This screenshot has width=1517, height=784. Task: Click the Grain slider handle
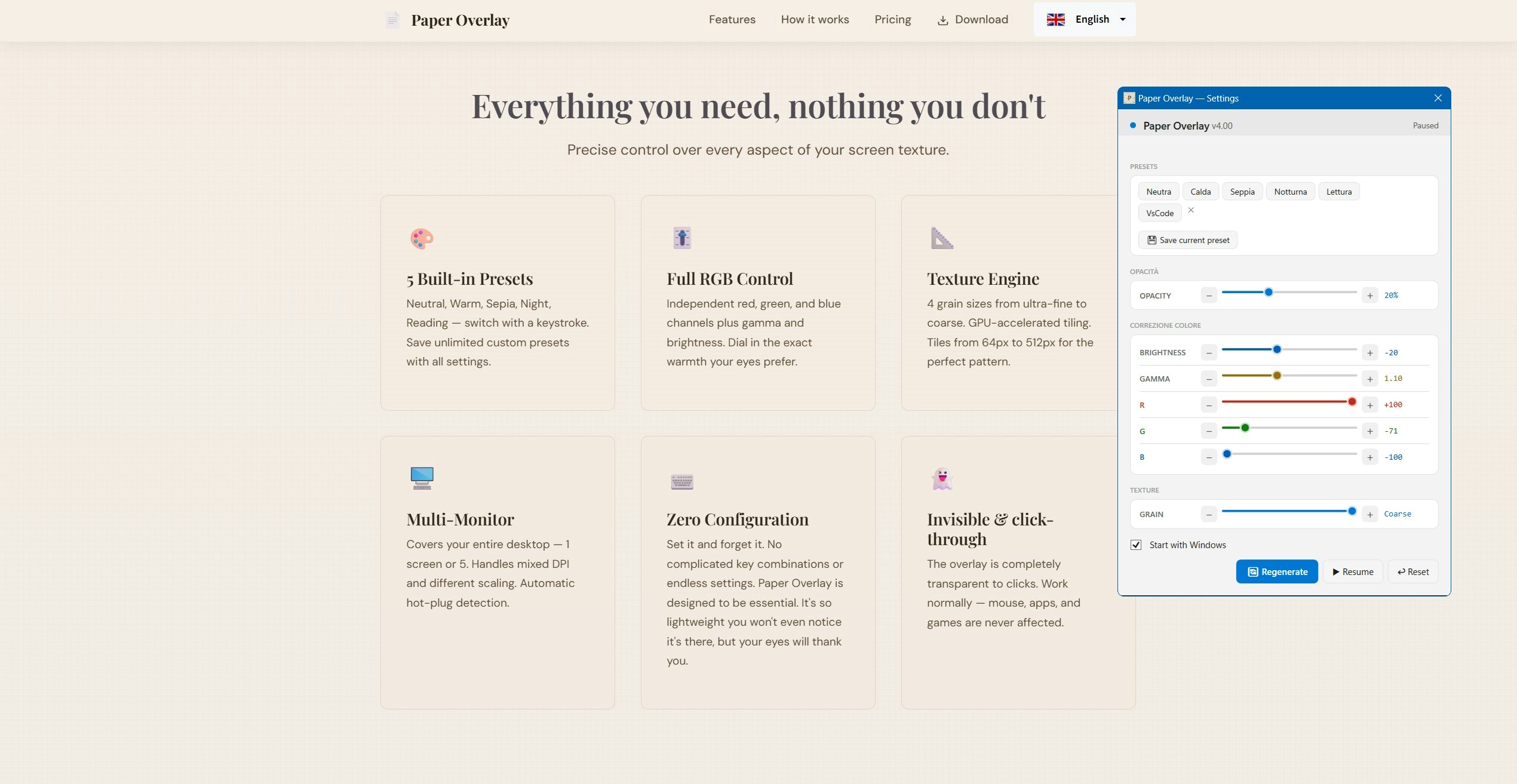(x=1352, y=511)
